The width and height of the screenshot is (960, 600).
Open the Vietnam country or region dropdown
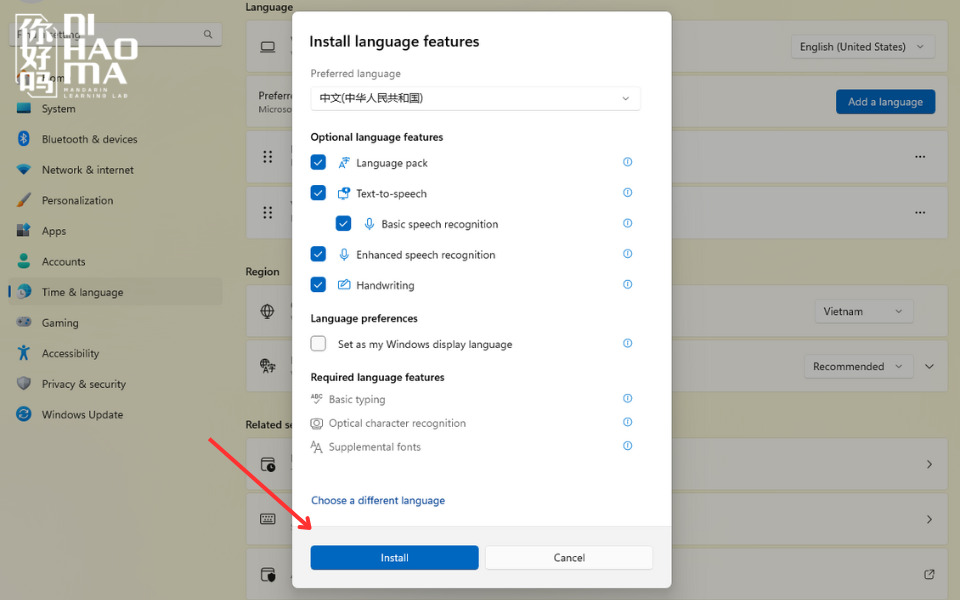click(863, 312)
